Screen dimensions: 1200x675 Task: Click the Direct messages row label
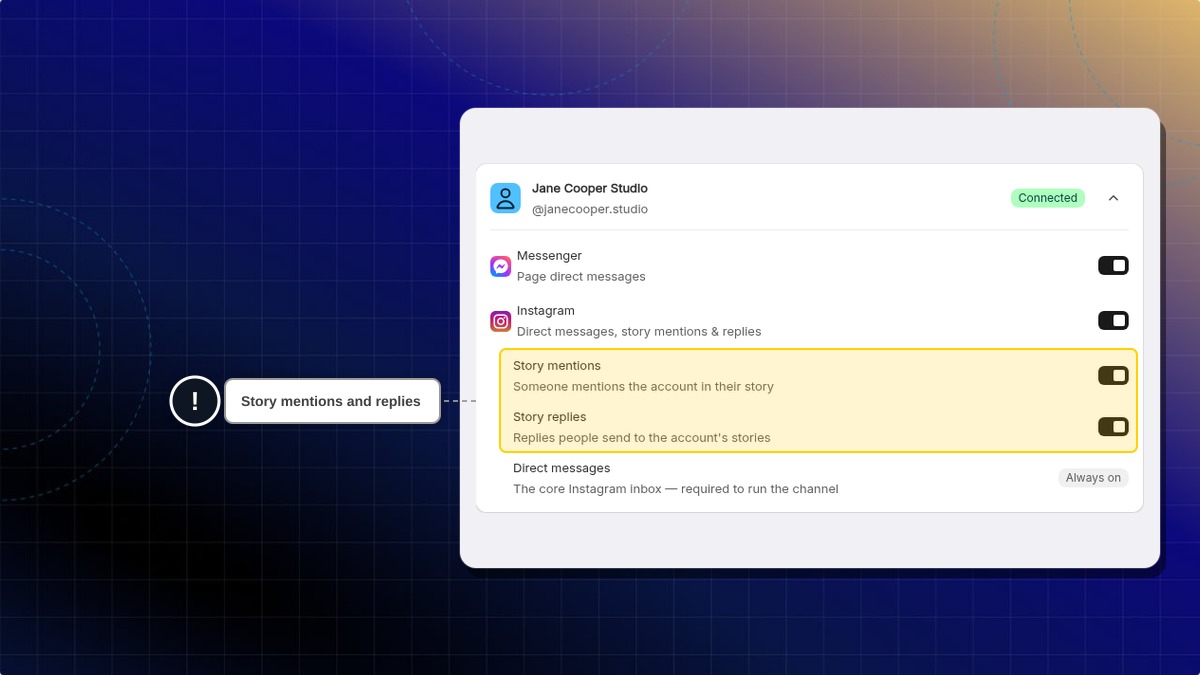[562, 468]
